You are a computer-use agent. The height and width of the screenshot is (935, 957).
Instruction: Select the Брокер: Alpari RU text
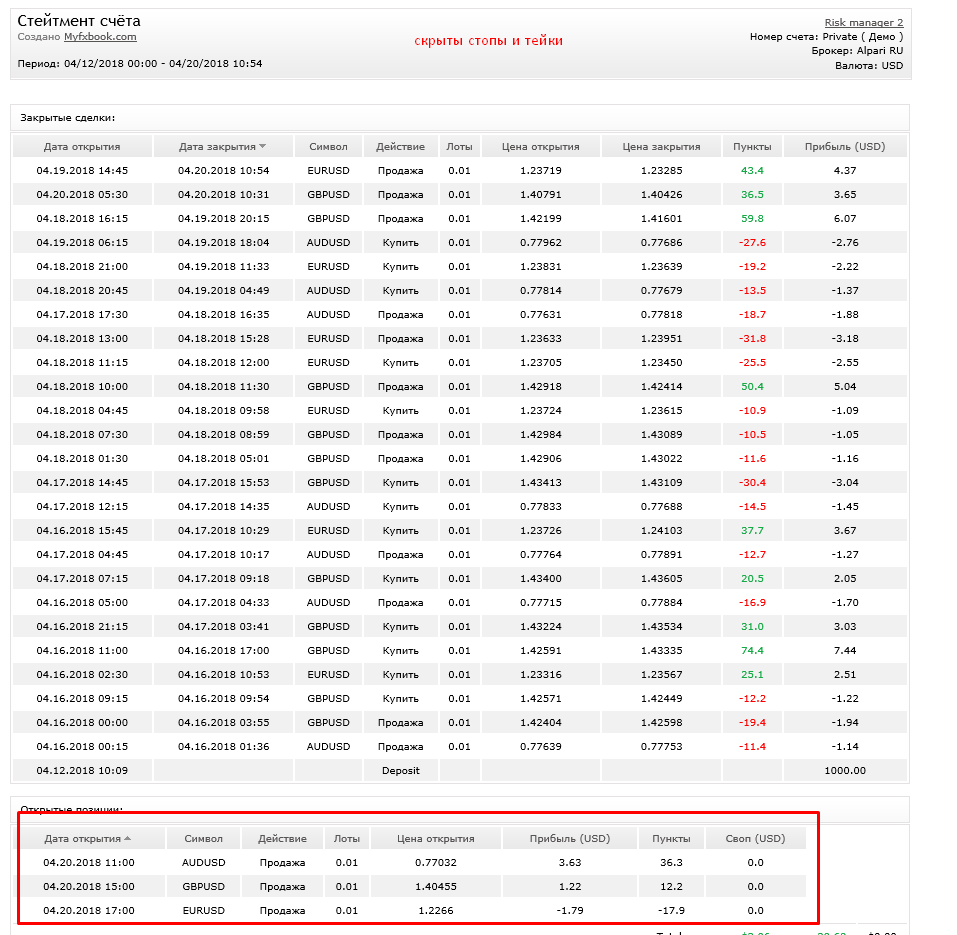[x=857, y=51]
